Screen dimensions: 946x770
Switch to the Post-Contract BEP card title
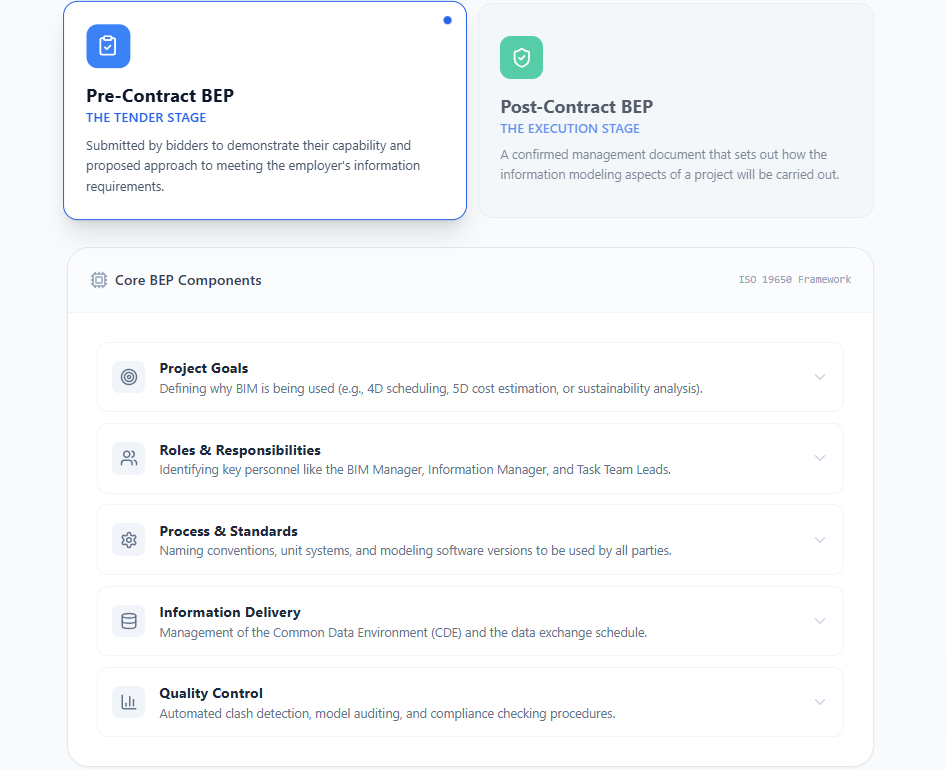[576, 107]
